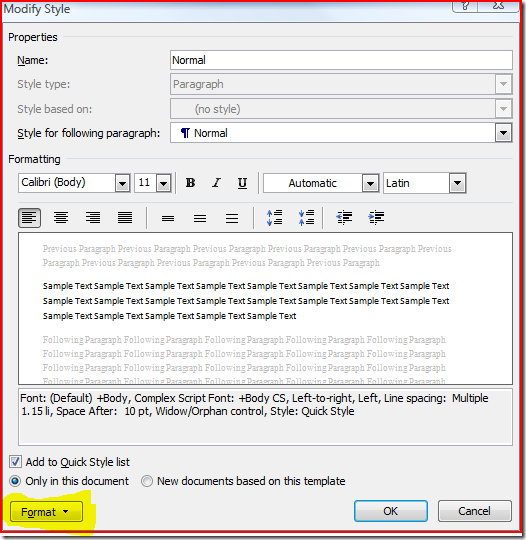Open the Calibri (Body) font dropdown

point(122,183)
